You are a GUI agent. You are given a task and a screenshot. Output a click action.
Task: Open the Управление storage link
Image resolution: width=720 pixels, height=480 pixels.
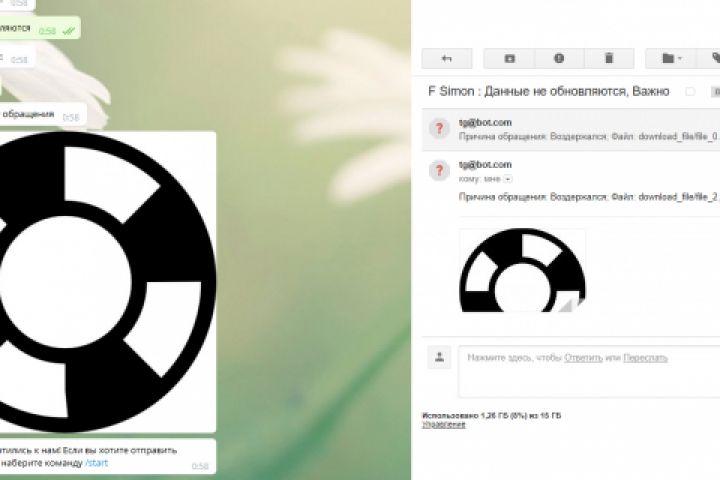444,425
